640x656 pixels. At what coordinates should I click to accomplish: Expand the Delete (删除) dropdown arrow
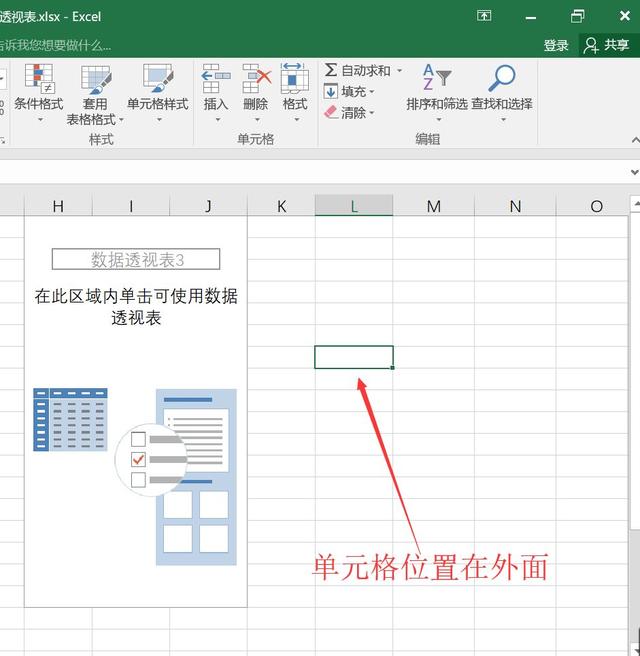click(257, 120)
